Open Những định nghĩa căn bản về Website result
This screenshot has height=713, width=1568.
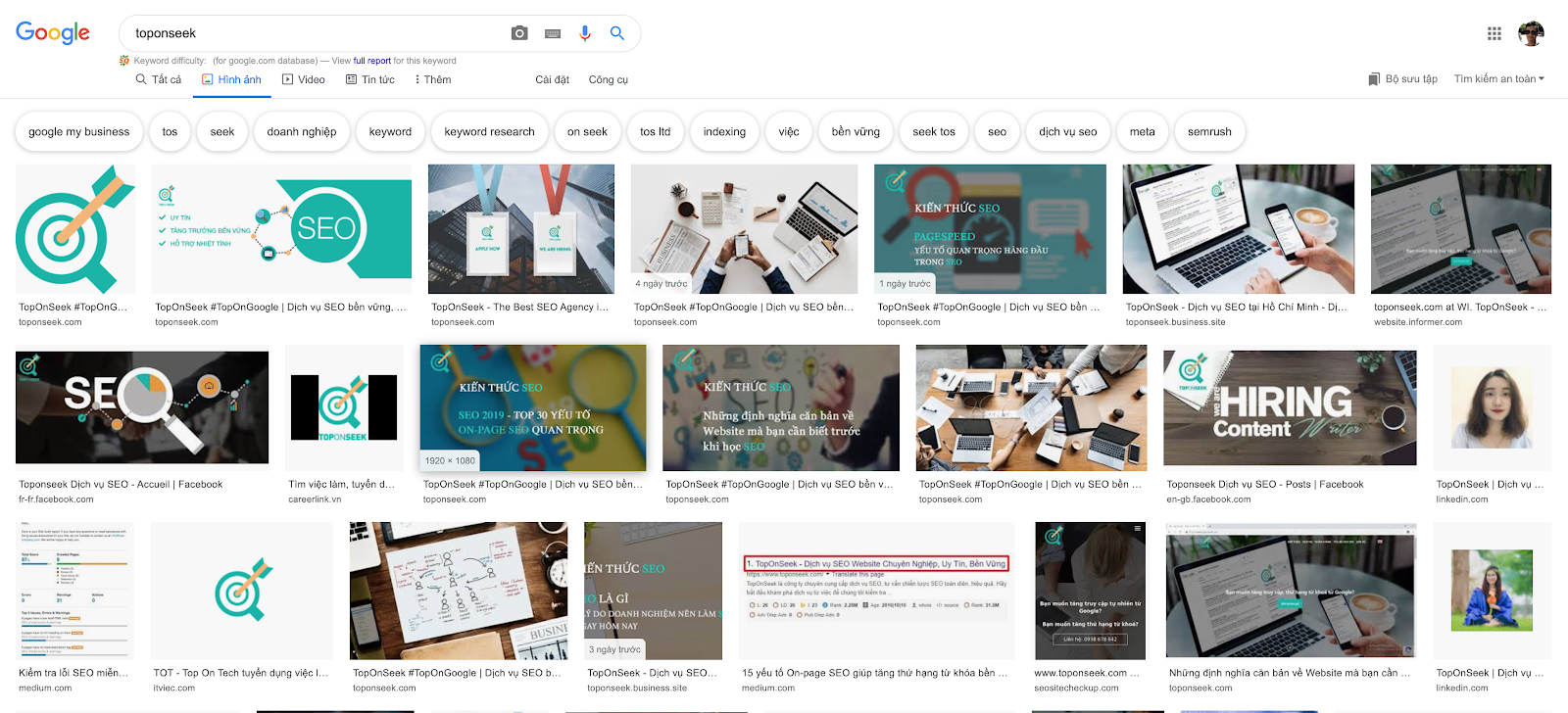(1290, 673)
